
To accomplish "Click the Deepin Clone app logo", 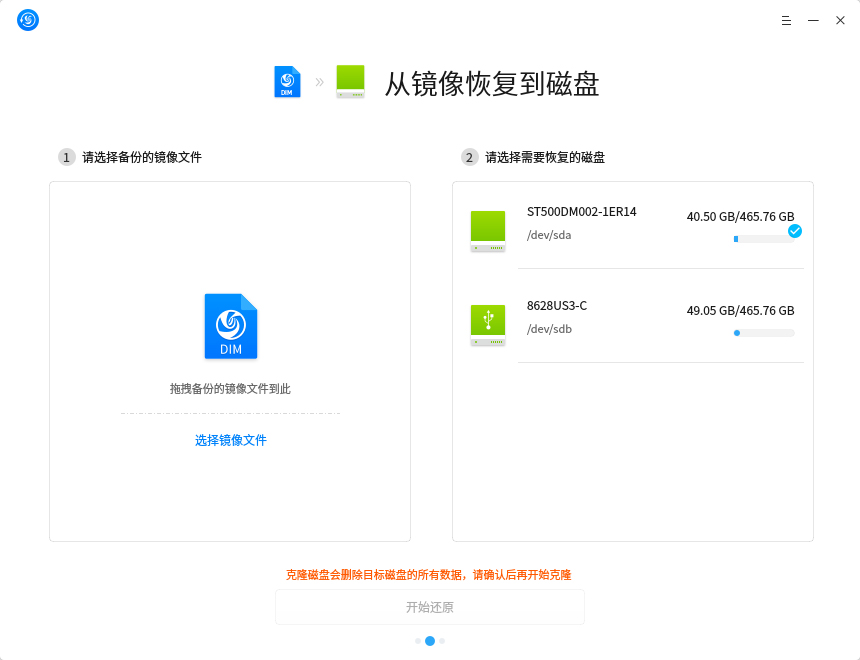I will pos(28,20).
